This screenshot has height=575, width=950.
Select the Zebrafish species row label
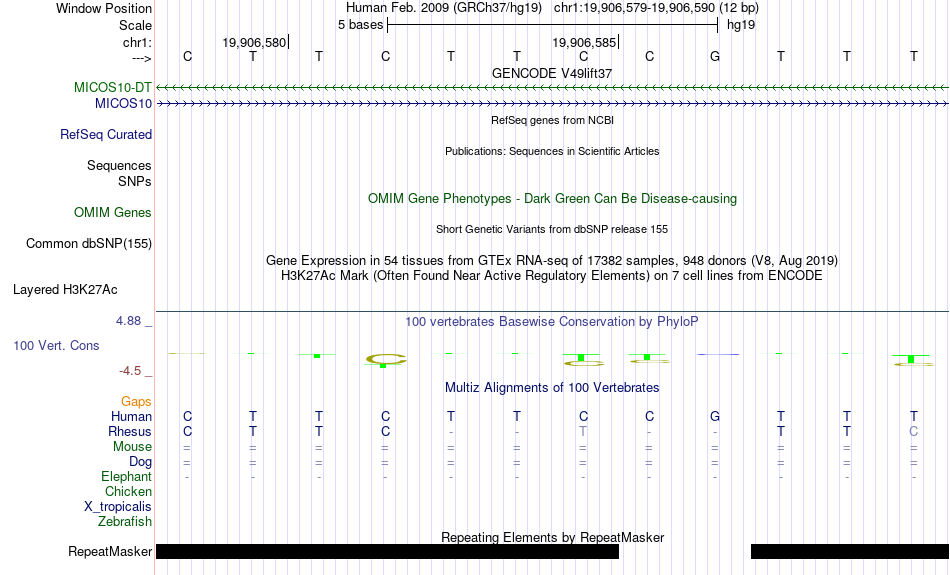coord(125,522)
